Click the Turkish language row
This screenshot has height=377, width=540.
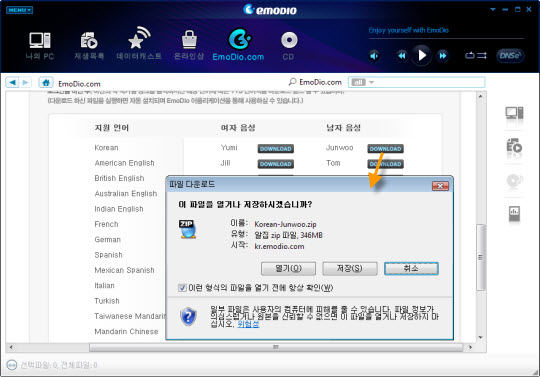coord(107,301)
